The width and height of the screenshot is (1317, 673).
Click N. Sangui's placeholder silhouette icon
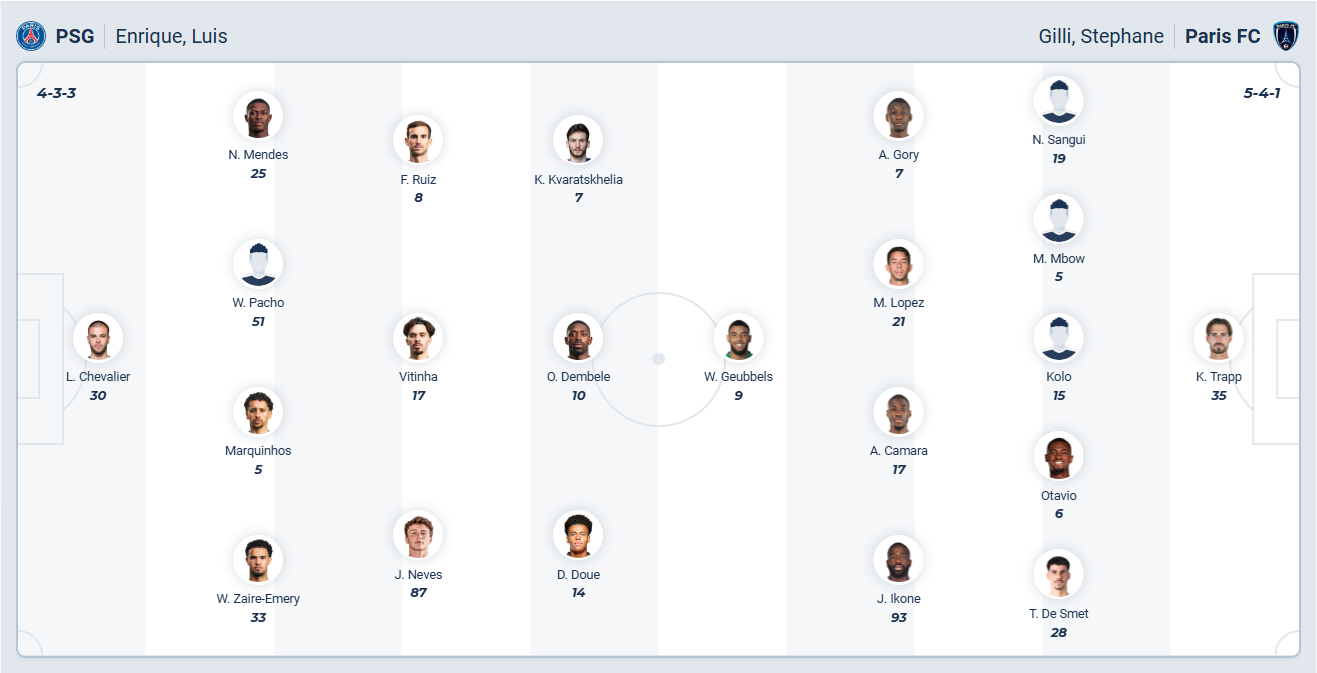[x=1058, y=101]
